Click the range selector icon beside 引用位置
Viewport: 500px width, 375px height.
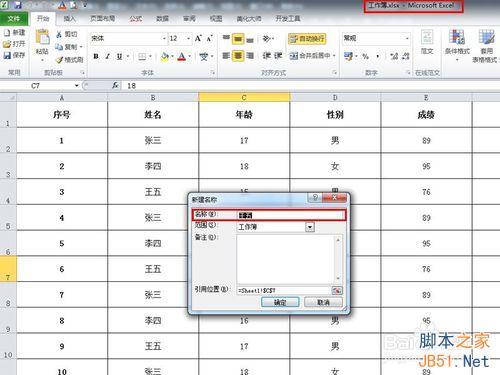(x=337, y=290)
